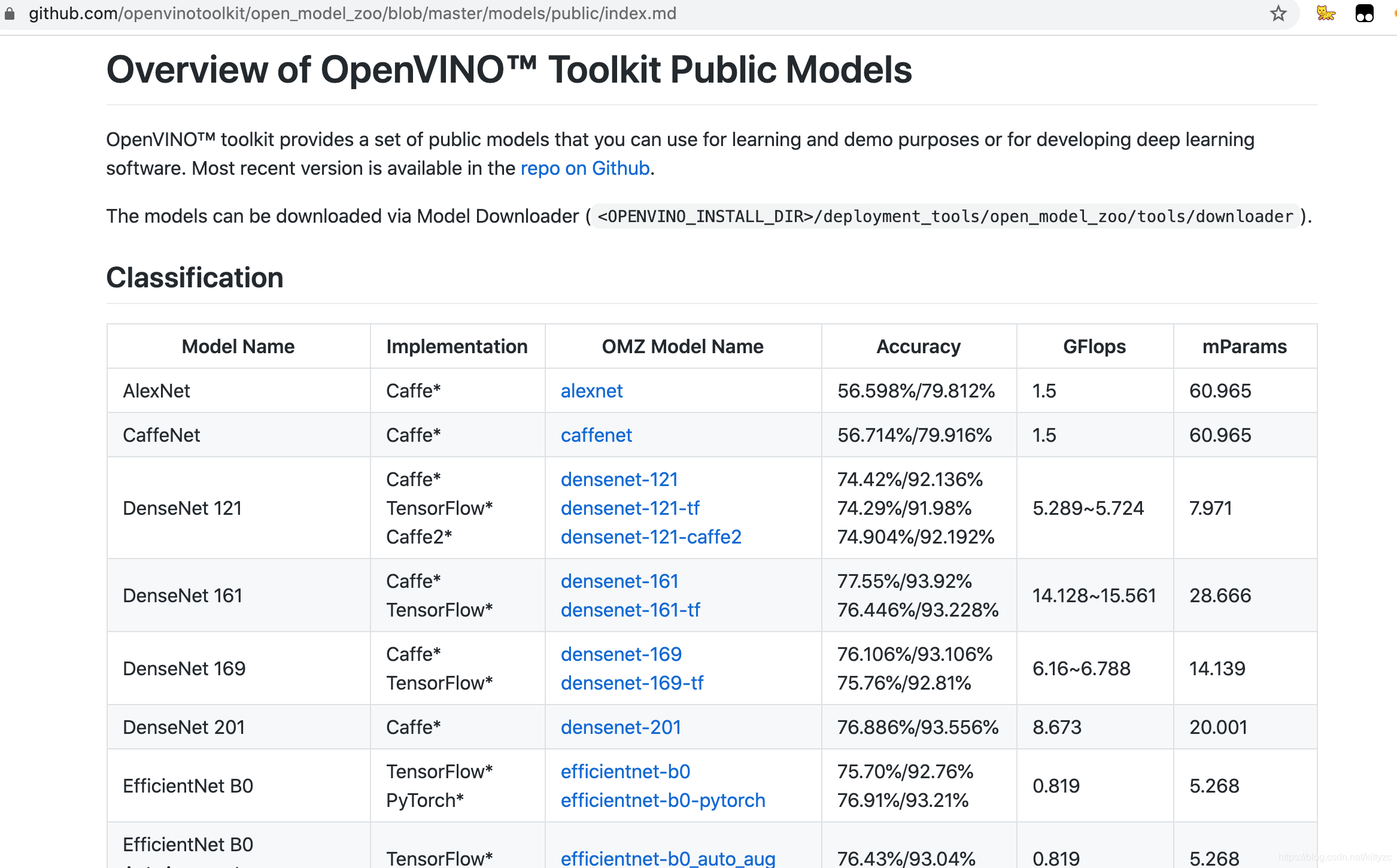
Task: Click the '74.904%/92.192%' accuracy value
Action: pos(916,537)
